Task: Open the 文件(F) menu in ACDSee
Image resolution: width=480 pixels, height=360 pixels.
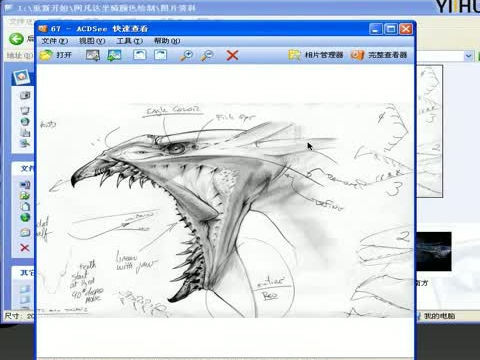Action: point(54,41)
